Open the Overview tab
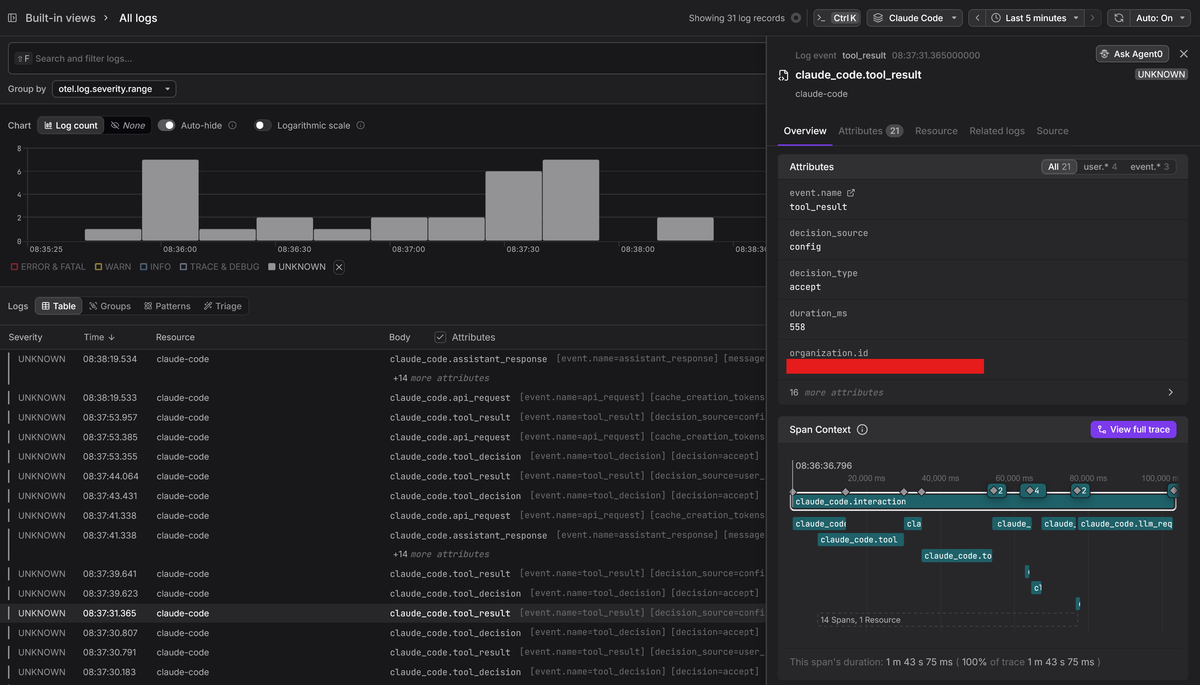 click(x=805, y=131)
